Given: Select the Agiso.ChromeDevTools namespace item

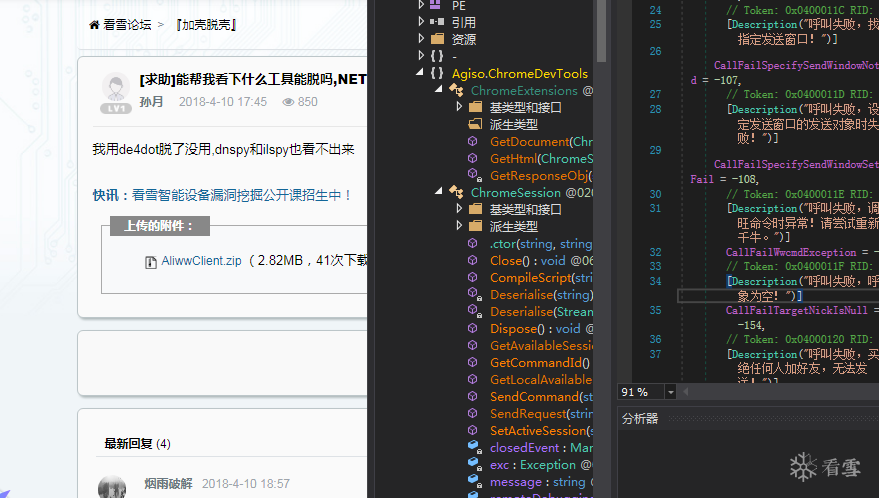Looking at the screenshot, I should (x=520, y=73).
